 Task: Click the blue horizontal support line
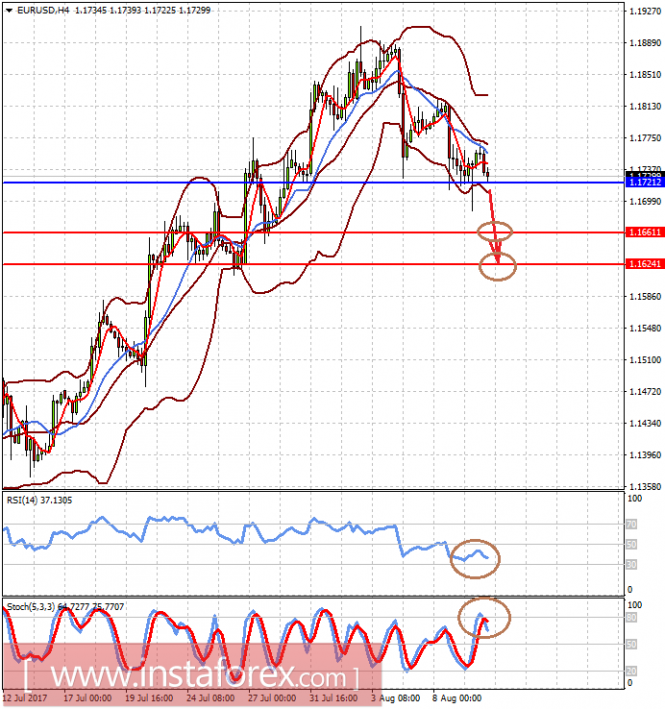[x=300, y=183]
